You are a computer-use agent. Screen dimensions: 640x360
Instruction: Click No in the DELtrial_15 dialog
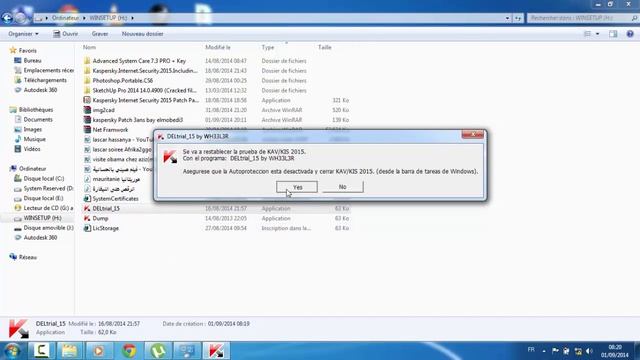pos(342,187)
